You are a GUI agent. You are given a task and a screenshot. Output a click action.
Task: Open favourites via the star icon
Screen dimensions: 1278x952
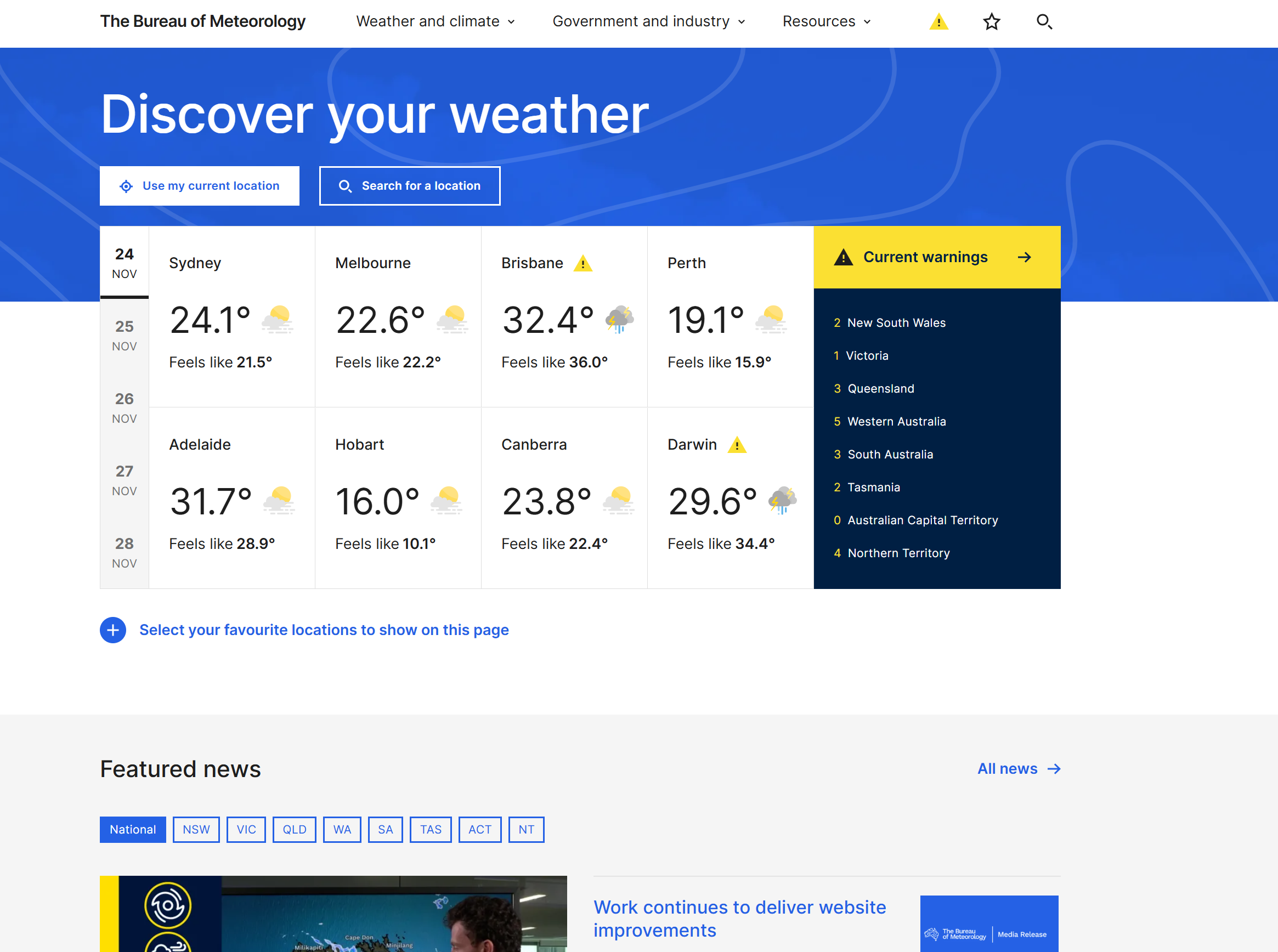(992, 22)
